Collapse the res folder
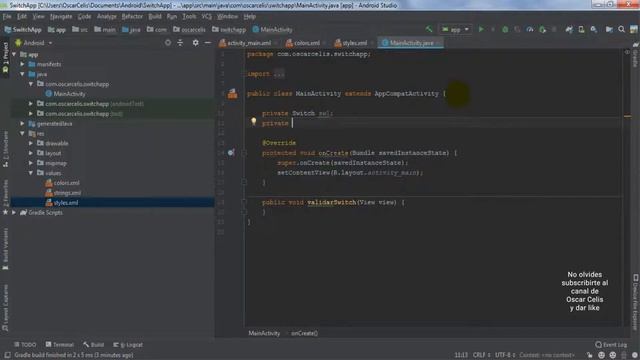The width and height of the screenshot is (640, 360). (22, 133)
